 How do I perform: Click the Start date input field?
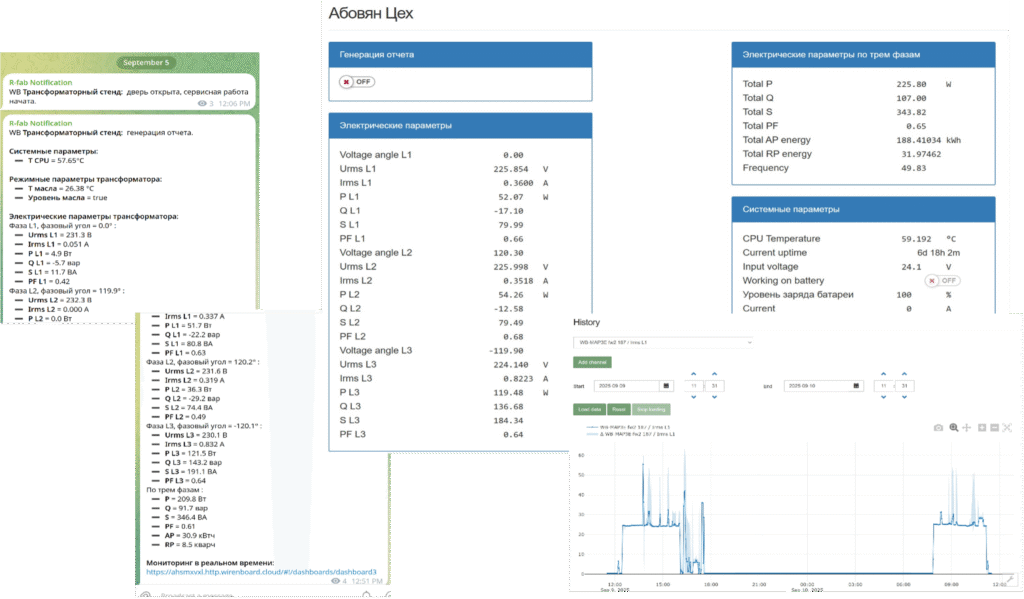[619, 385]
